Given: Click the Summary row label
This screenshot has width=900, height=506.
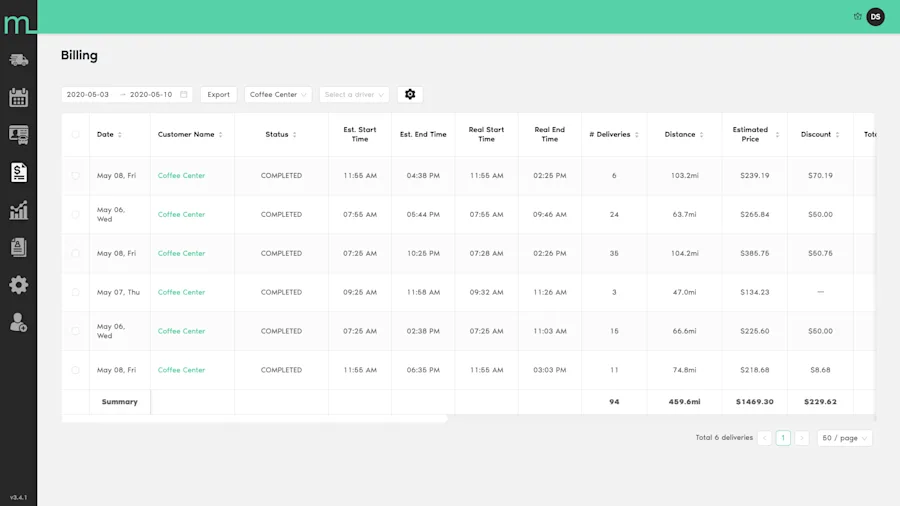Looking at the screenshot, I should (119, 402).
